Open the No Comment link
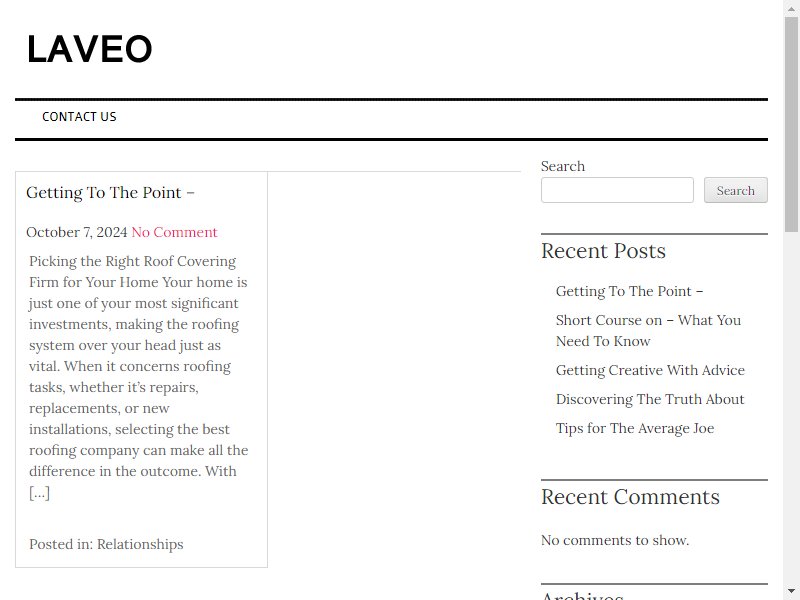Screen dimensions: 800x600 click(174, 232)
